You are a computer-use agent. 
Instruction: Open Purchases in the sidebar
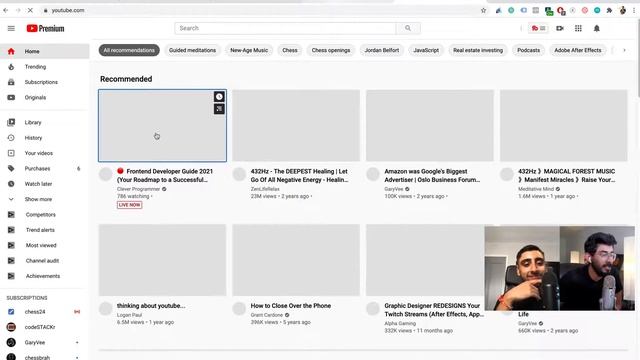pyautogui.click(x=44, y=169)
